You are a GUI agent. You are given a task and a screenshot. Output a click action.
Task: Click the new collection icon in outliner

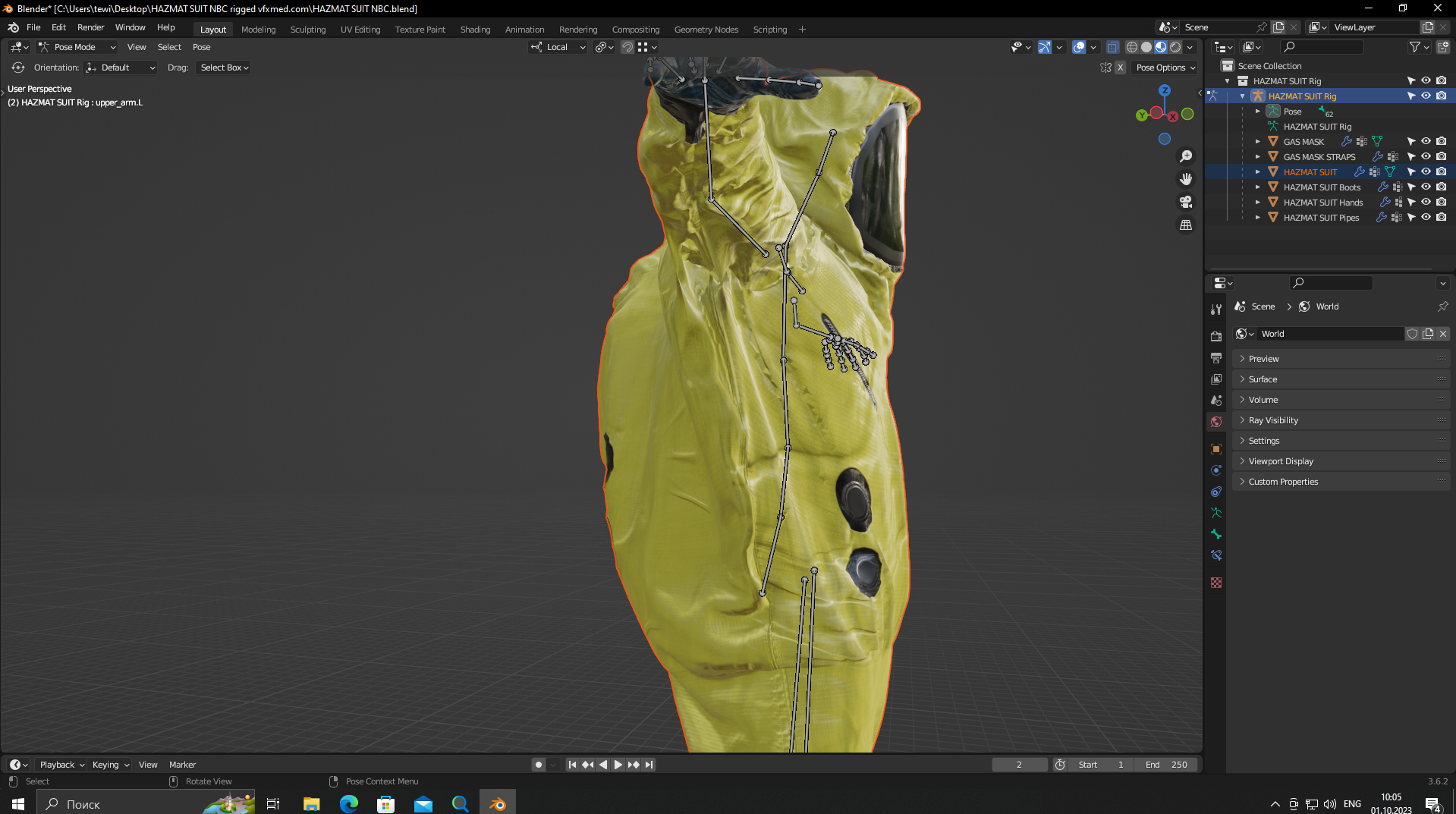(x=1442, y=47)
